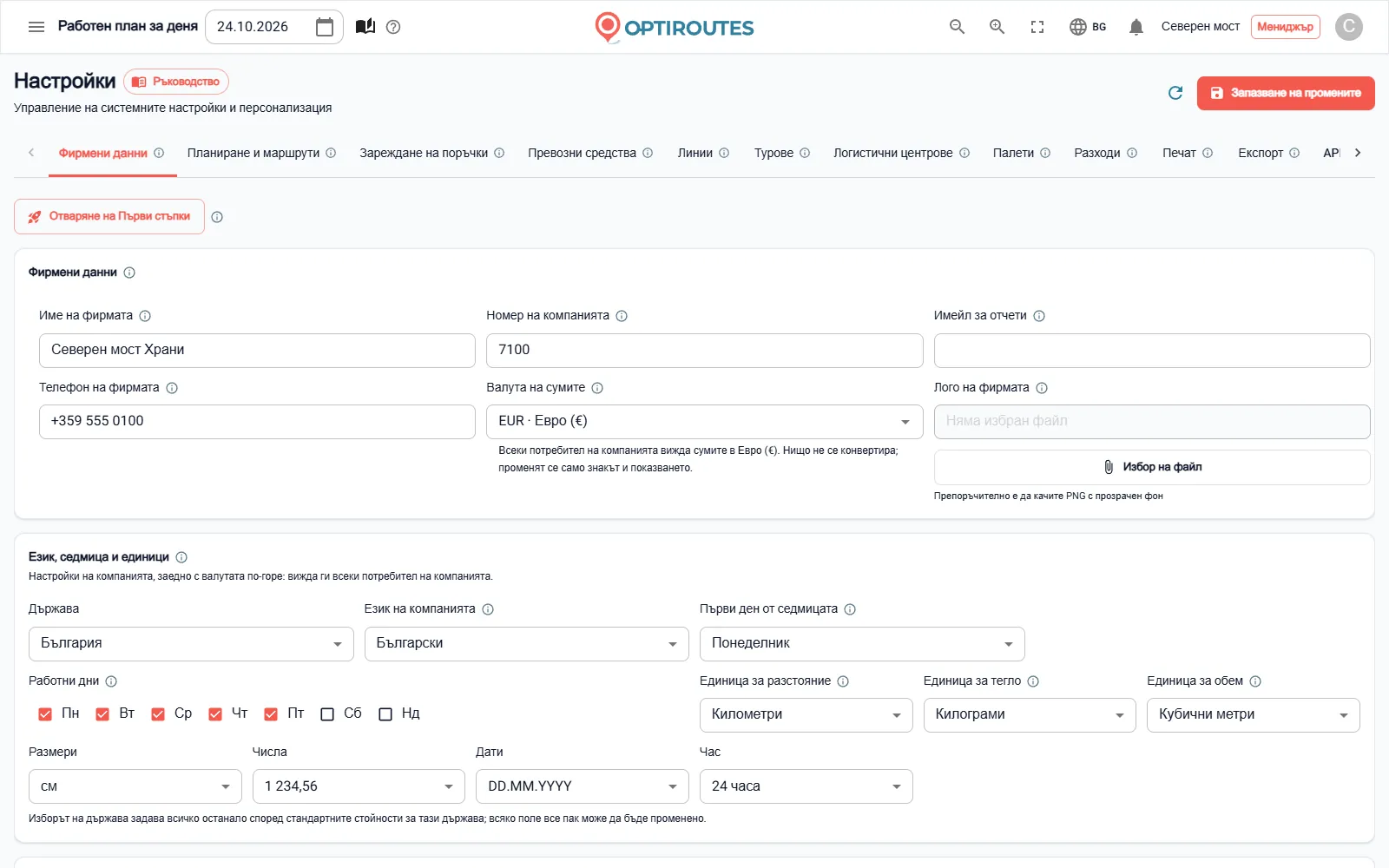This screenshot has height=868, width=1389.
Task: Open the Единица за тегло Килограми dropdown
Action: 1030,715
